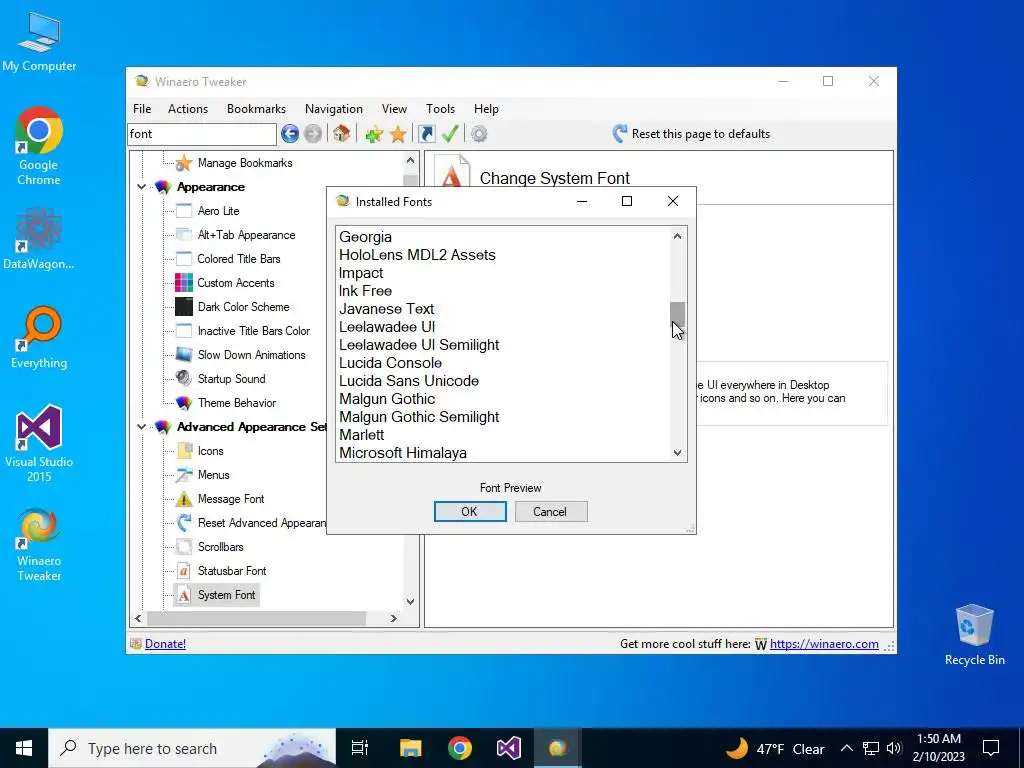This screenshot has width=1024, height=768.
Task: Select Microsoft Himalaya font
Action: pos(503,453)
